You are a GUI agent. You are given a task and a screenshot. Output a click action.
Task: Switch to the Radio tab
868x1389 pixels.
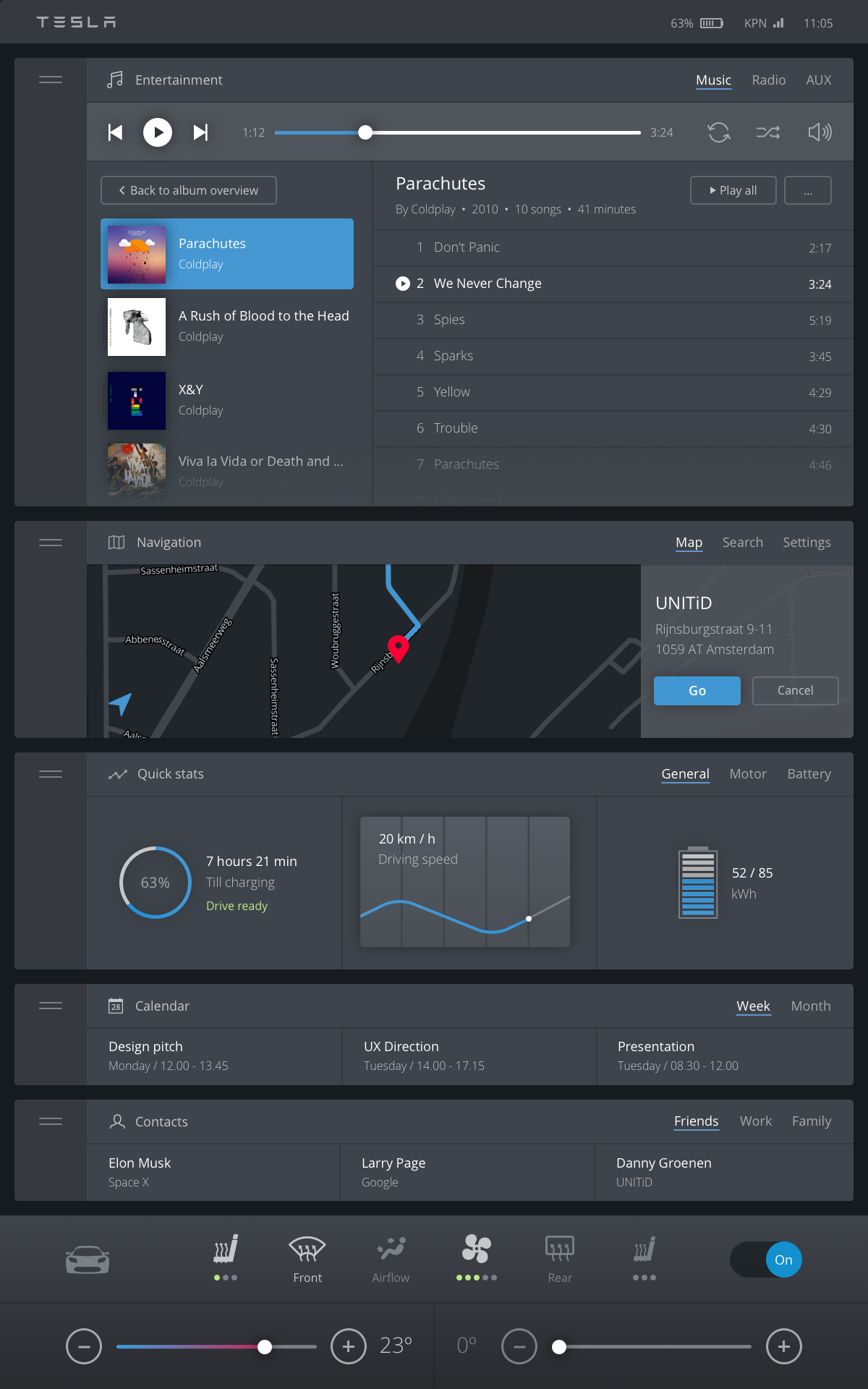[x=768, y=80]
